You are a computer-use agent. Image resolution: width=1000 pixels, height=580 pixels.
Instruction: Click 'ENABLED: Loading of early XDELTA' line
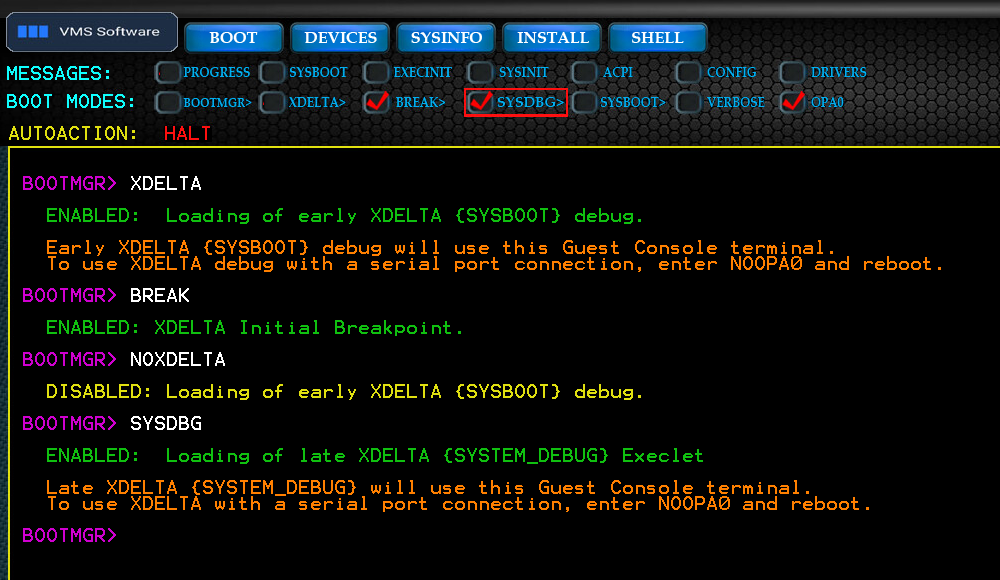(x=344, y=216)
